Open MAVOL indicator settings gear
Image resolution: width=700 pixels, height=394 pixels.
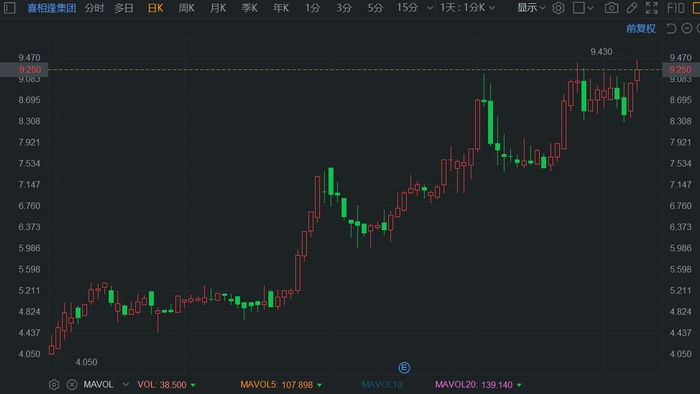(x=54, y=385)
